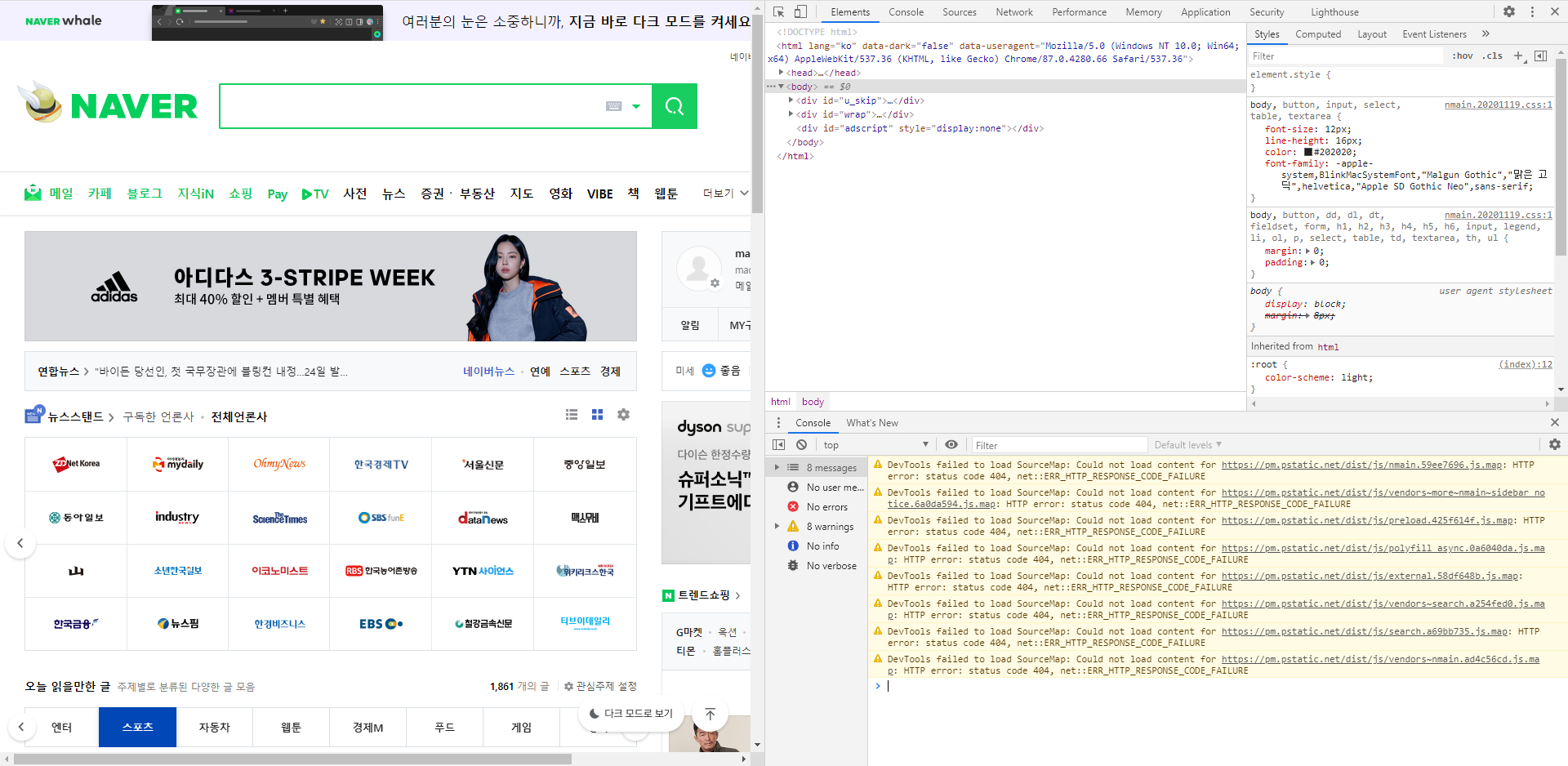Toggle the computed styles sidebar icon
The height and width of the screenshot is (766, 1568).
1541,56
